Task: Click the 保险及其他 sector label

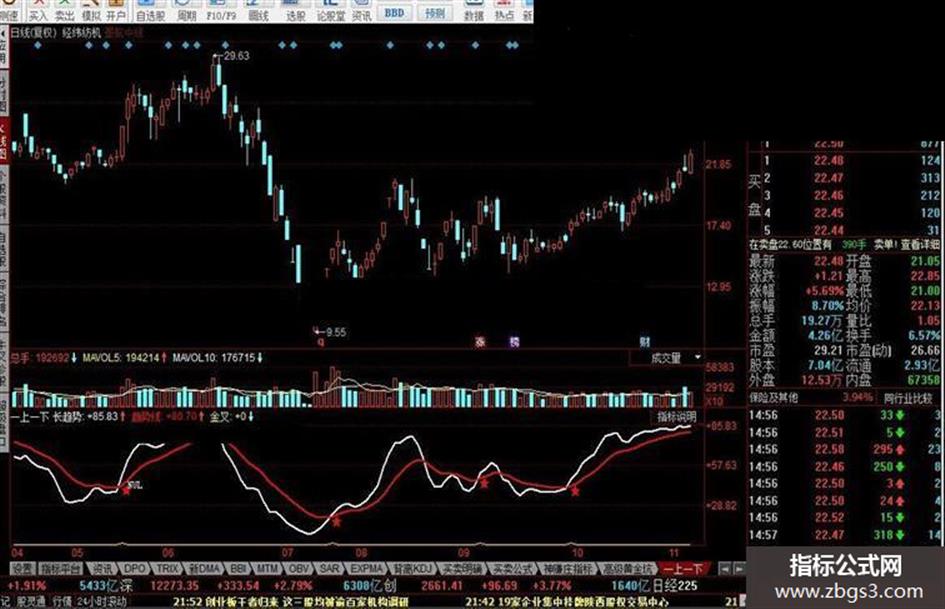Action: coord(773,398)
